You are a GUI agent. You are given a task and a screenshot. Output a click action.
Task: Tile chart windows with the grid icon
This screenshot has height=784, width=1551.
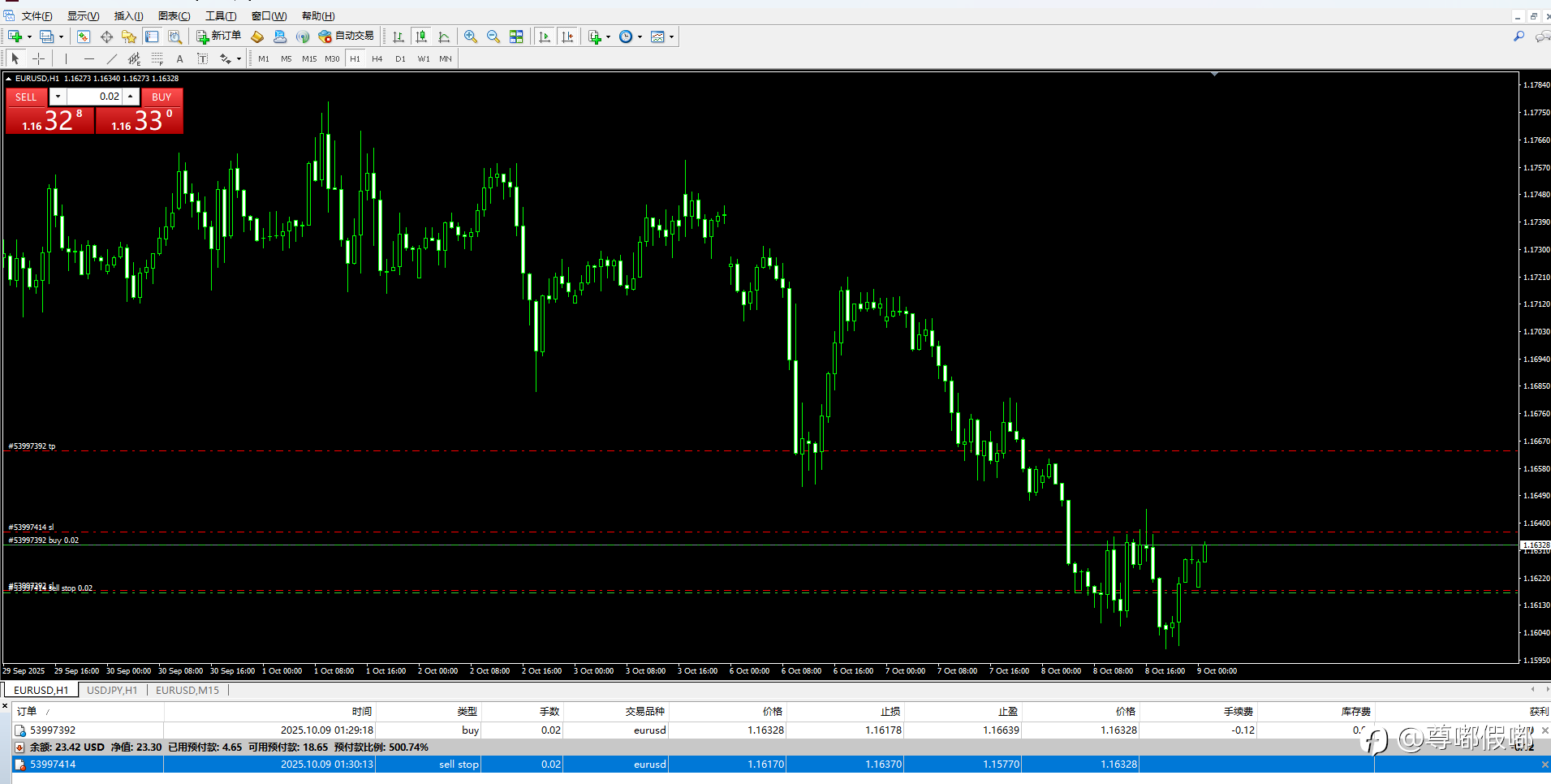pos(516,37)
